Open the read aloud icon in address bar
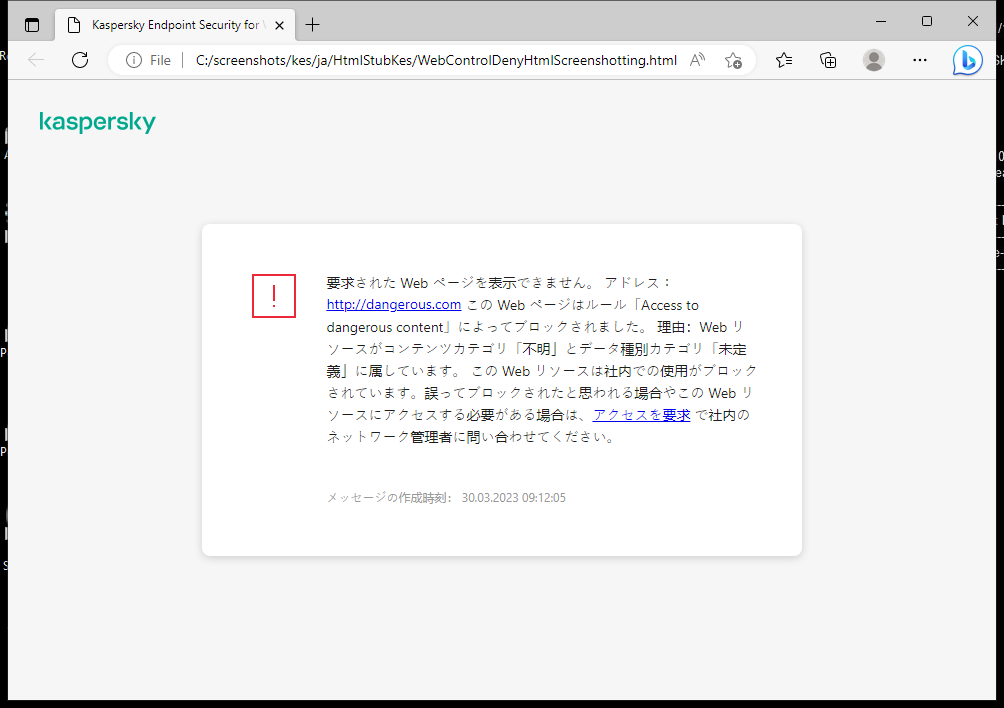This screenshot has height=708, width=1004. coord(697,60)
